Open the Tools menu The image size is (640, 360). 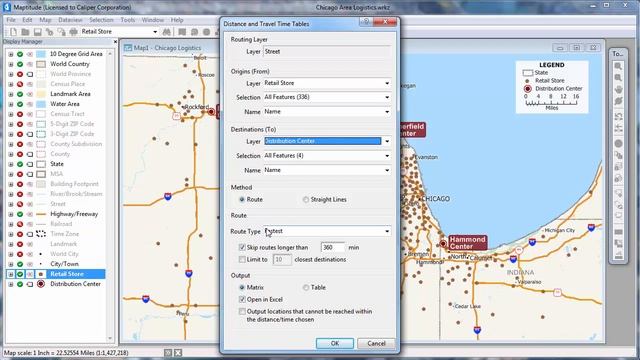pyautogui.click(x=128, y=20)
